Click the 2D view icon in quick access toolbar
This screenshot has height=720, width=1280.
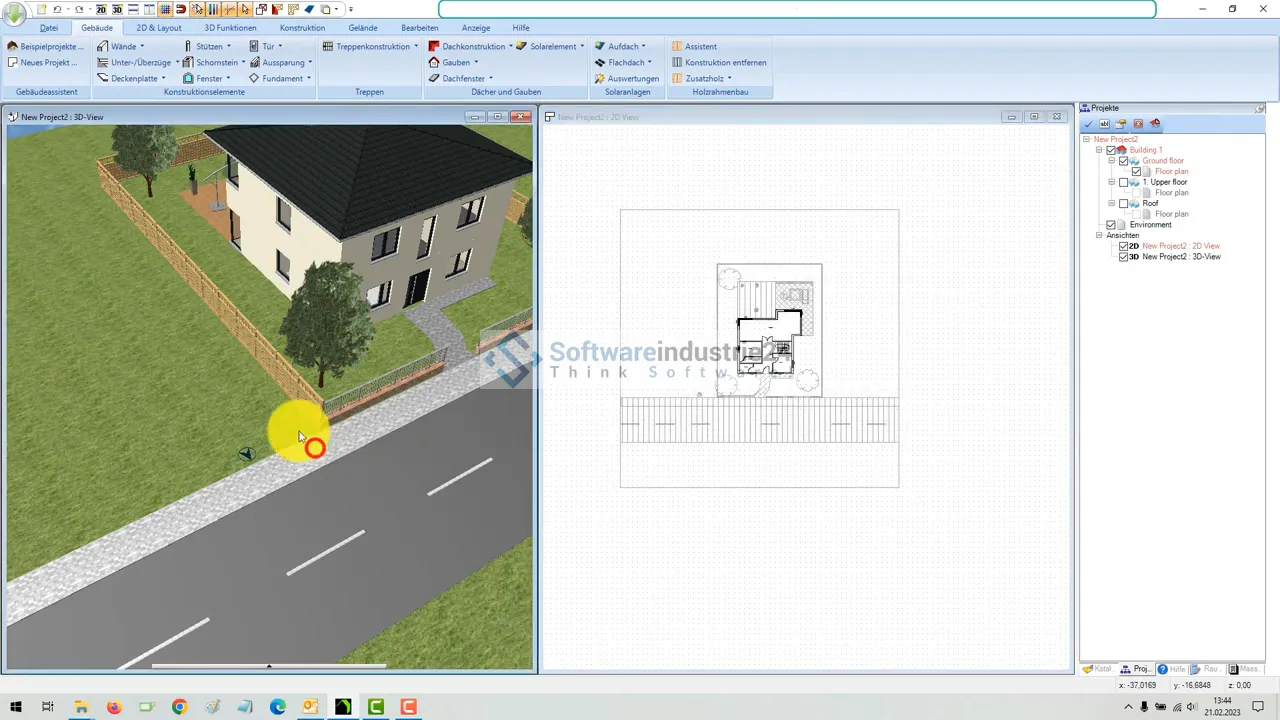click(x=101, y=9)
